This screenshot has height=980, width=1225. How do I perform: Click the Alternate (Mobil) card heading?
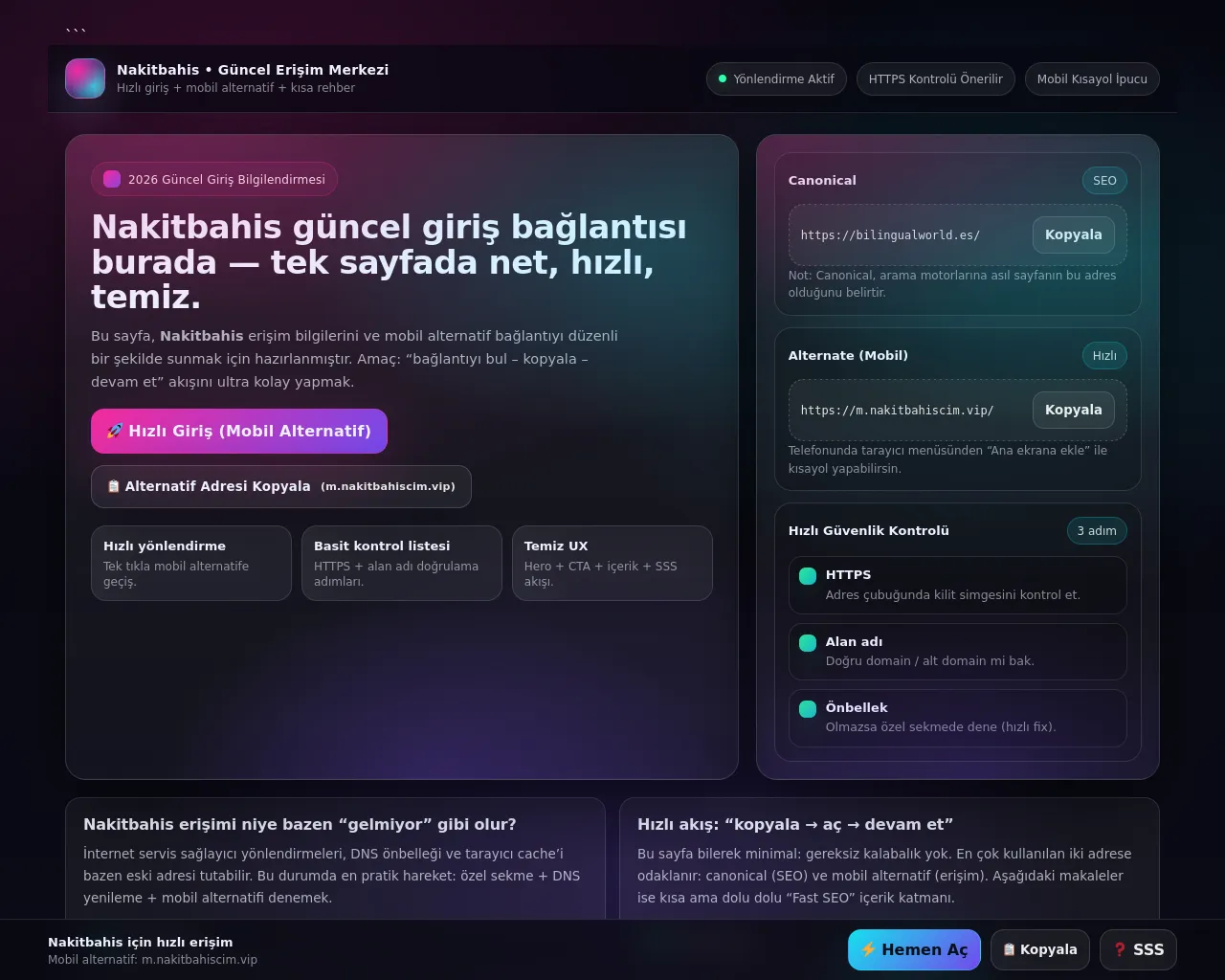(848, 355)
